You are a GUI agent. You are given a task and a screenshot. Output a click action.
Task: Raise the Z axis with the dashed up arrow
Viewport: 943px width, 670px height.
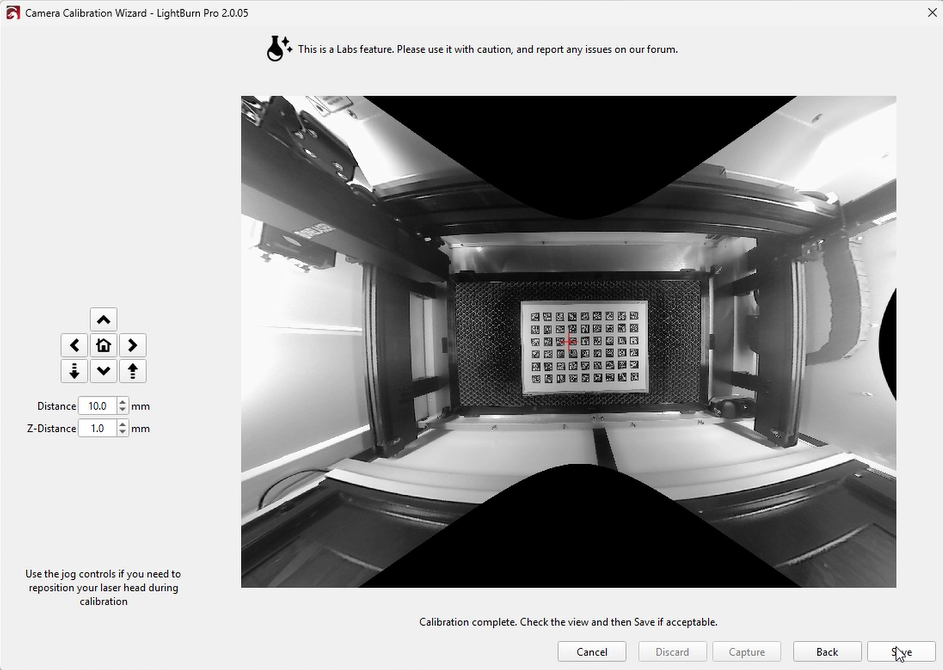[x=132, y=371]
